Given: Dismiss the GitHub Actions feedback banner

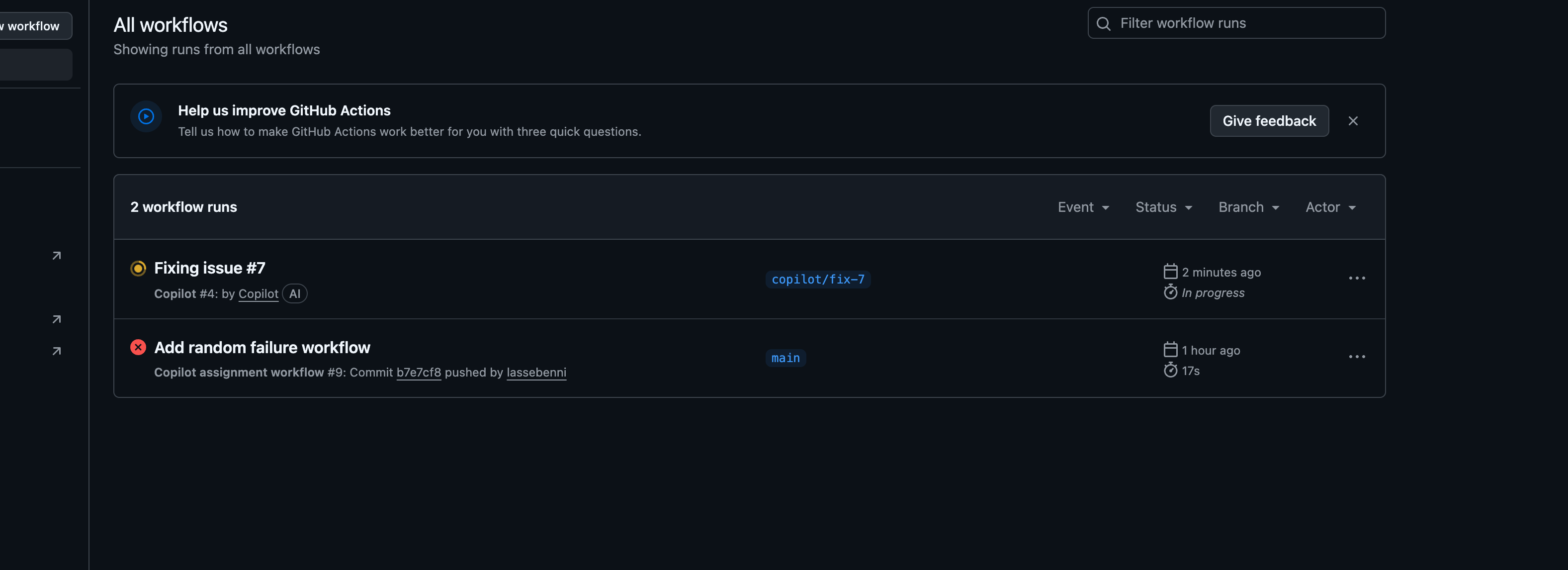Looking at the screenshot, I should point(1353,121).
